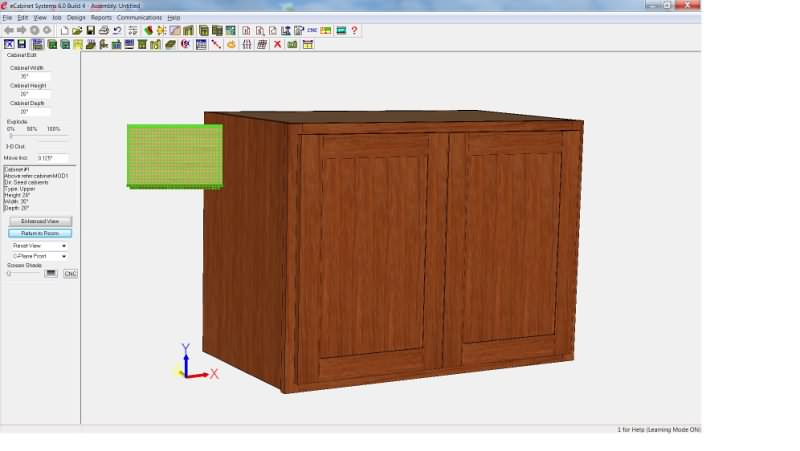Click the undo curved arrow icon
The width and height of the screenshot is (800, 451).
tap(117, 31)
